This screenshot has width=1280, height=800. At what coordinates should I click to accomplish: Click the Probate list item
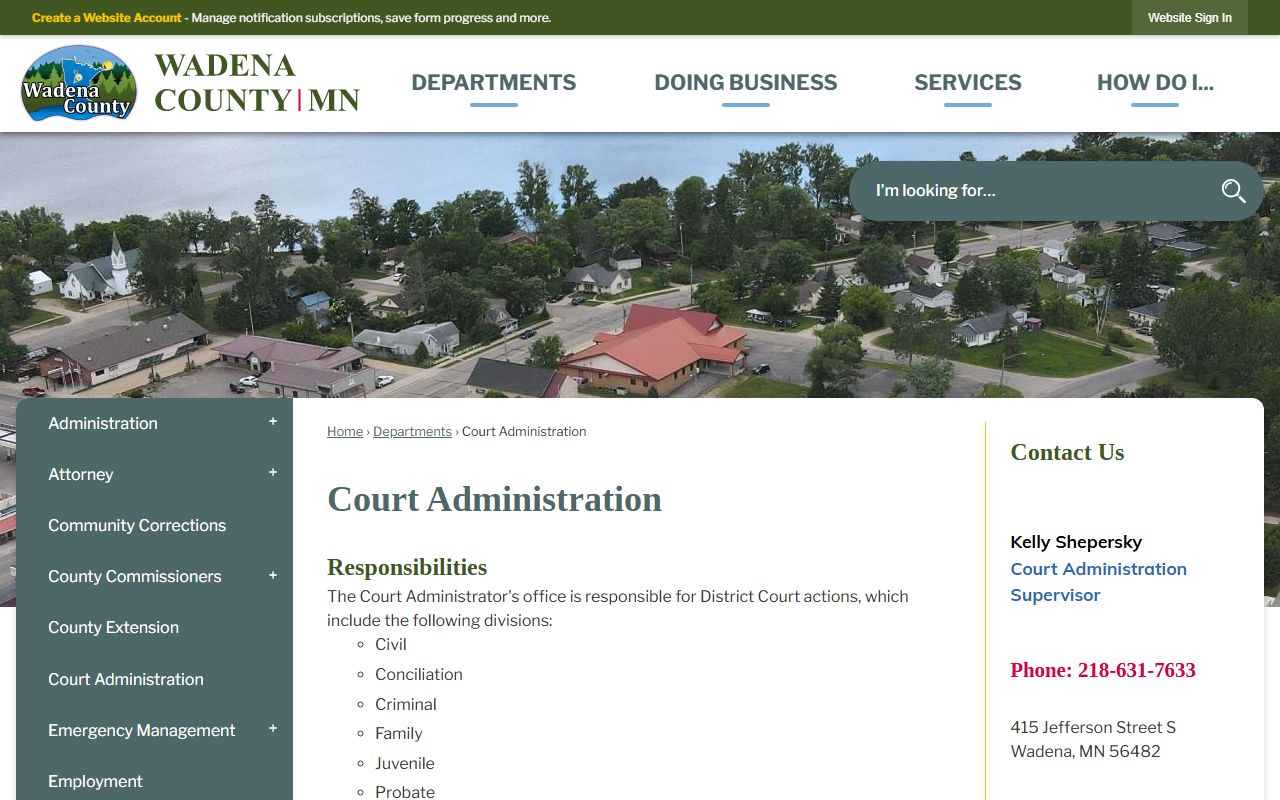click(405, 791)
